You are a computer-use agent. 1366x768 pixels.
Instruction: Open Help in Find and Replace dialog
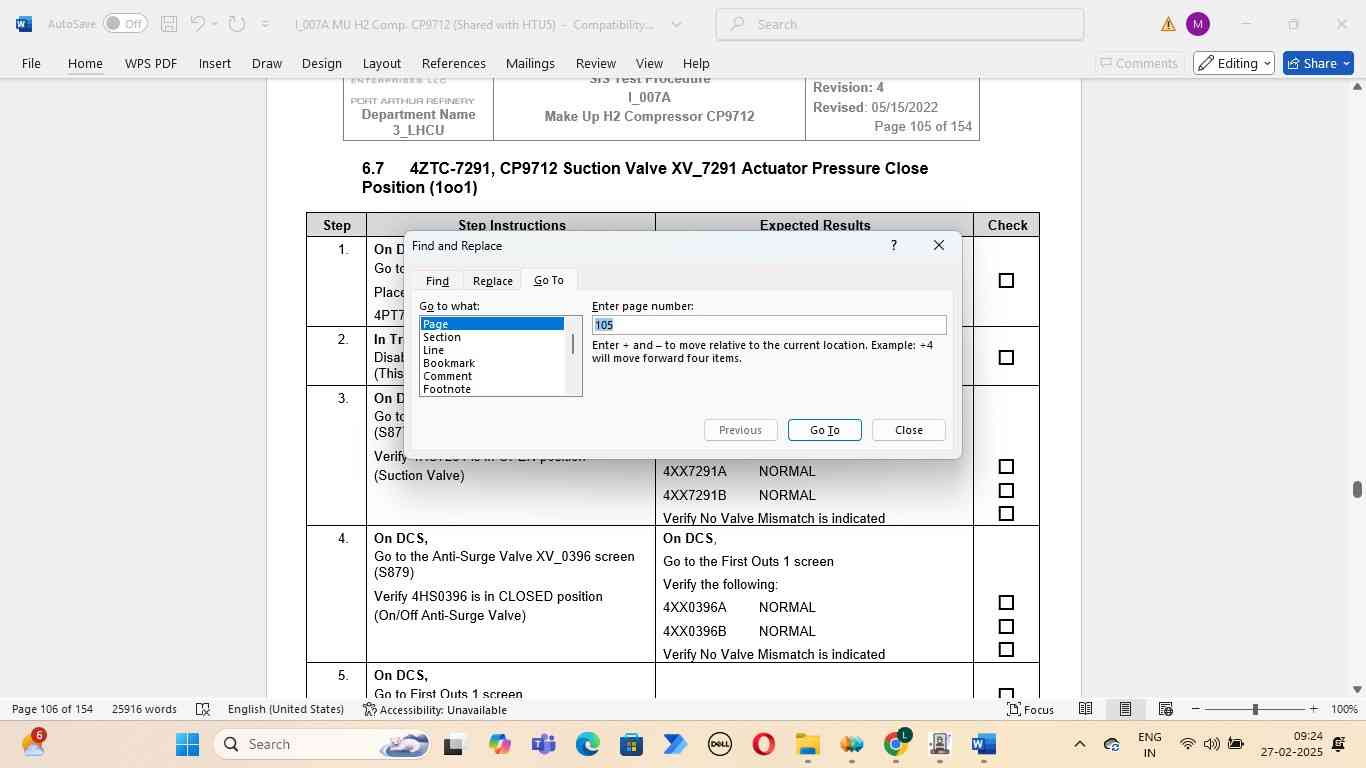point(893,246)
